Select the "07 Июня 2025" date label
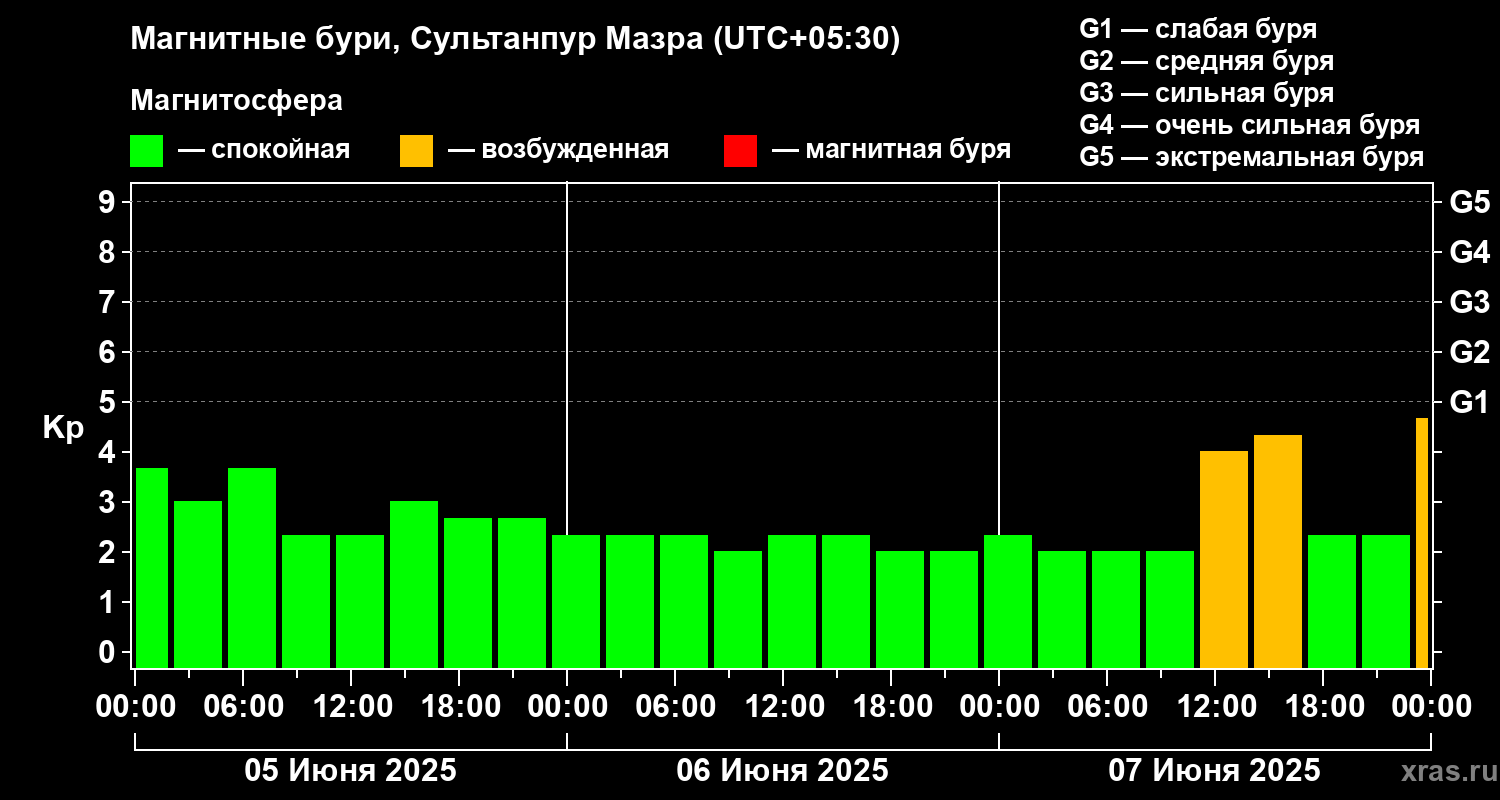 point(1214,771)
